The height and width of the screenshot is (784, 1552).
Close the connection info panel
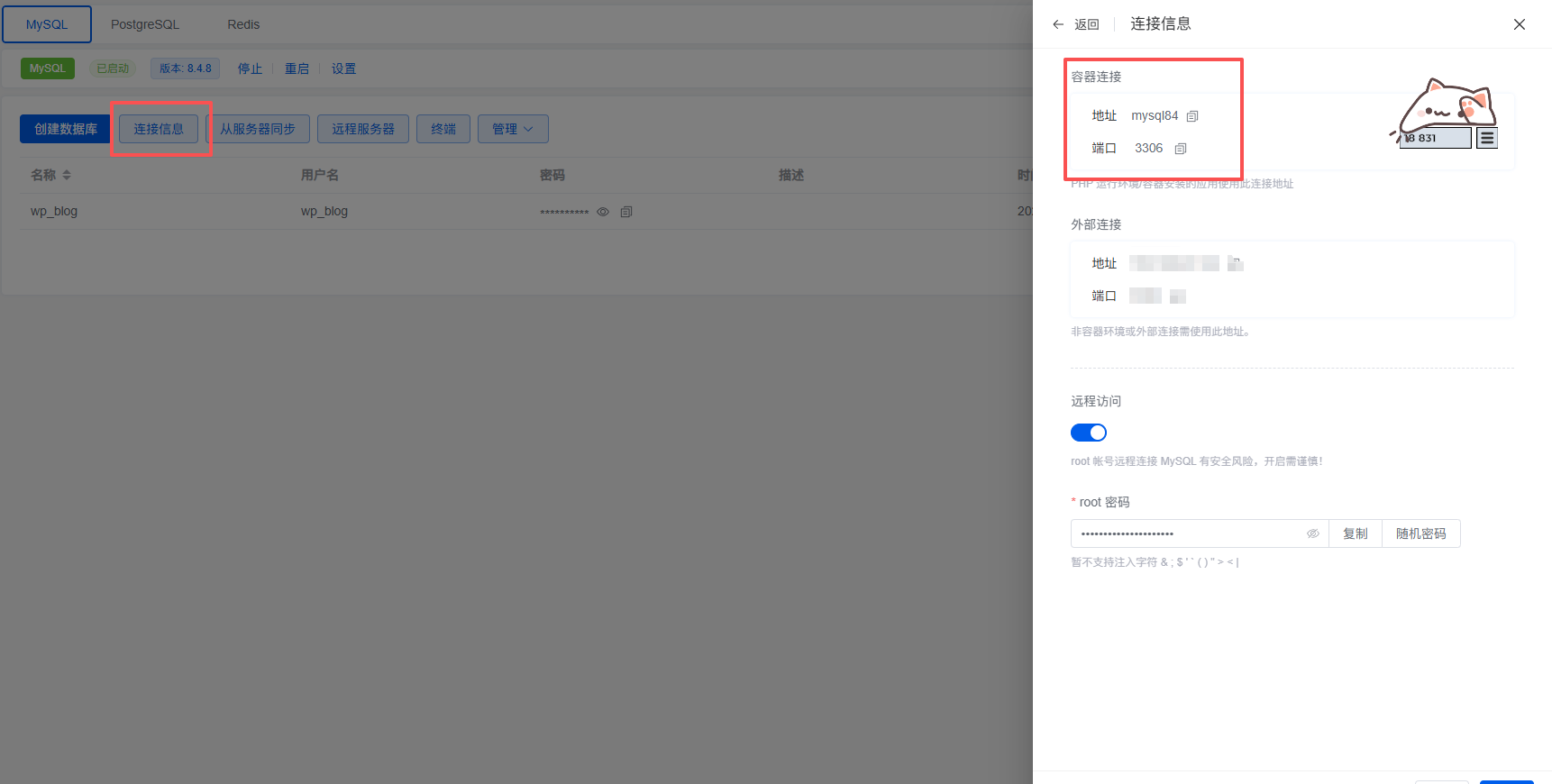1519,24
